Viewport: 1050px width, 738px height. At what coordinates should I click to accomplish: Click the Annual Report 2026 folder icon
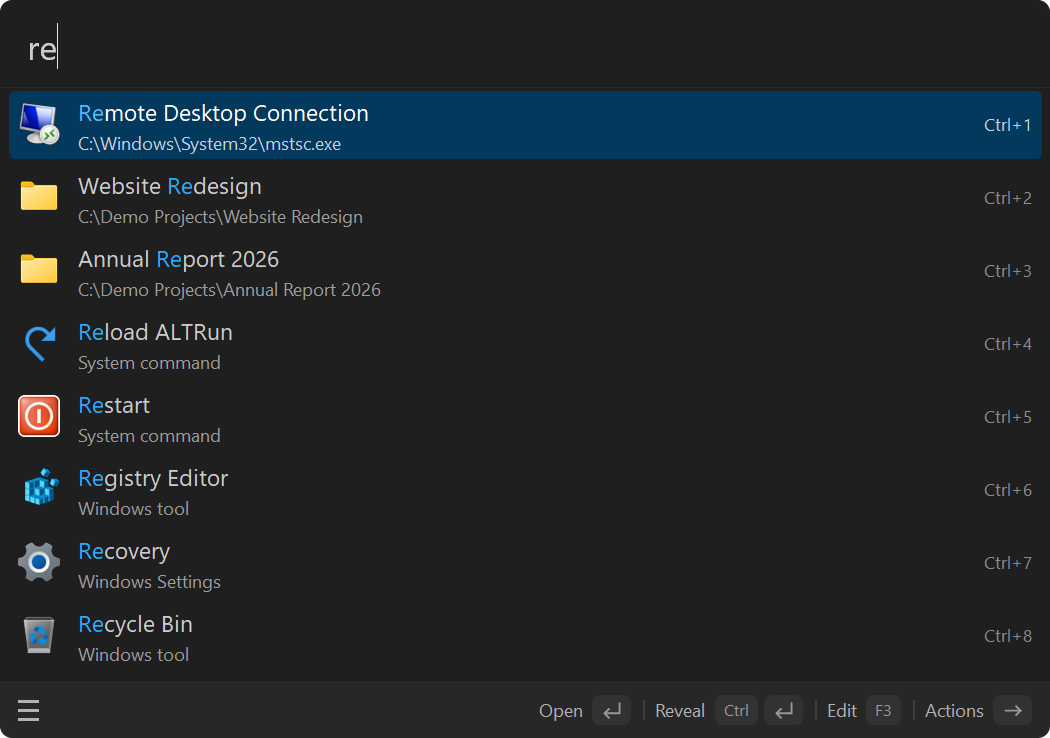pos(39,269)
